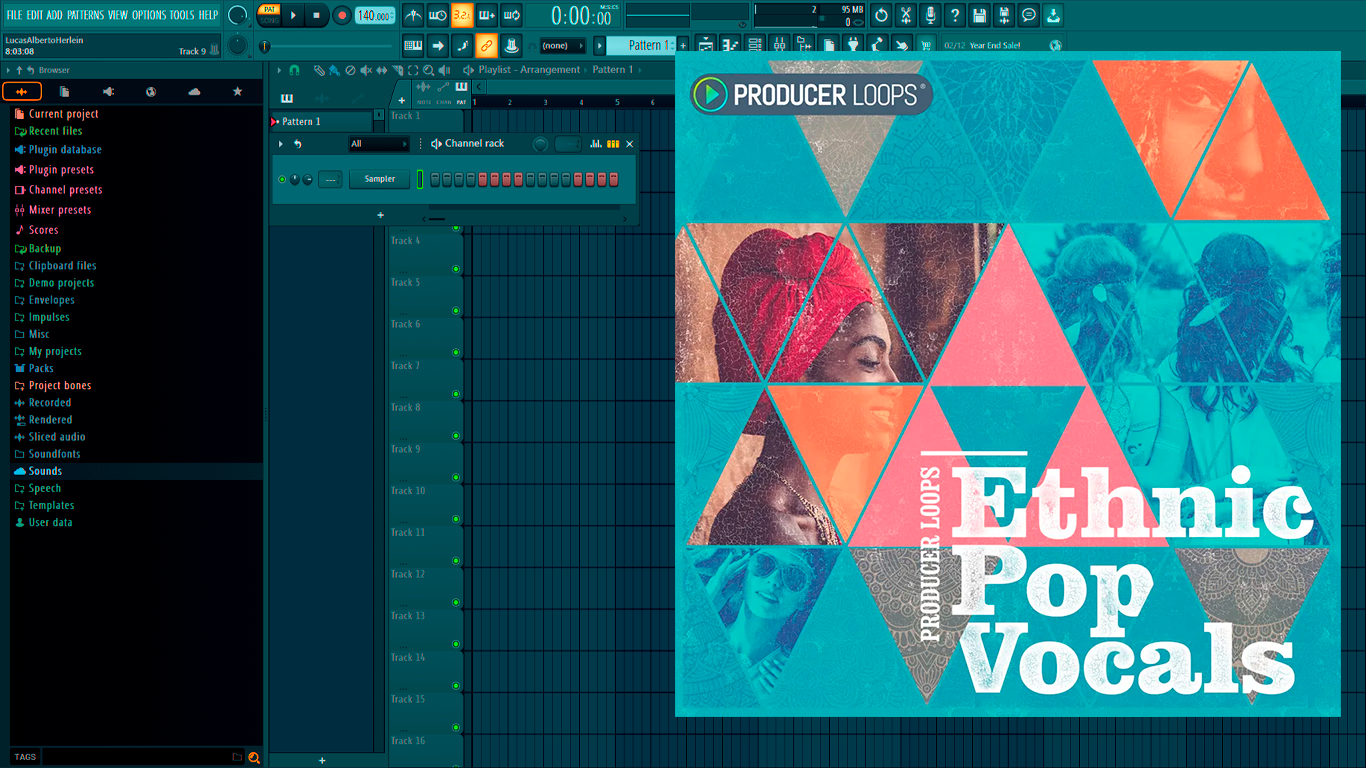This screenshot has width=1366, height=768.
Task: Toggle PAT/SONG mode switch
Action: coord(269,15)
